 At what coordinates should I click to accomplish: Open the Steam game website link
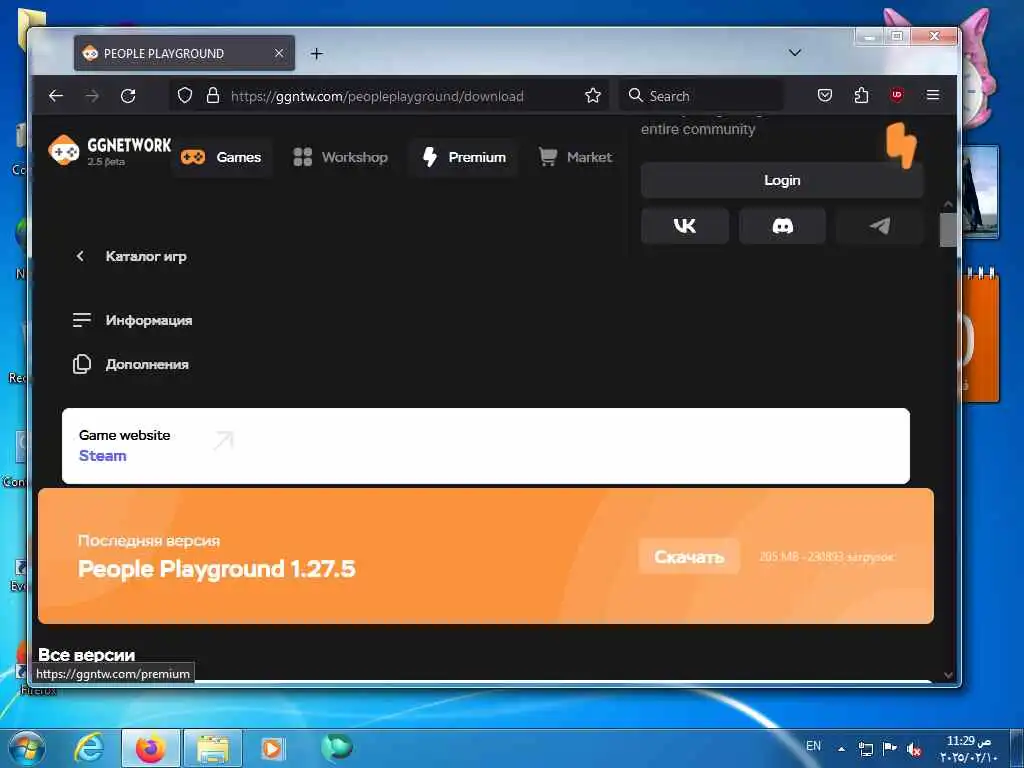[x=103, y=456]
